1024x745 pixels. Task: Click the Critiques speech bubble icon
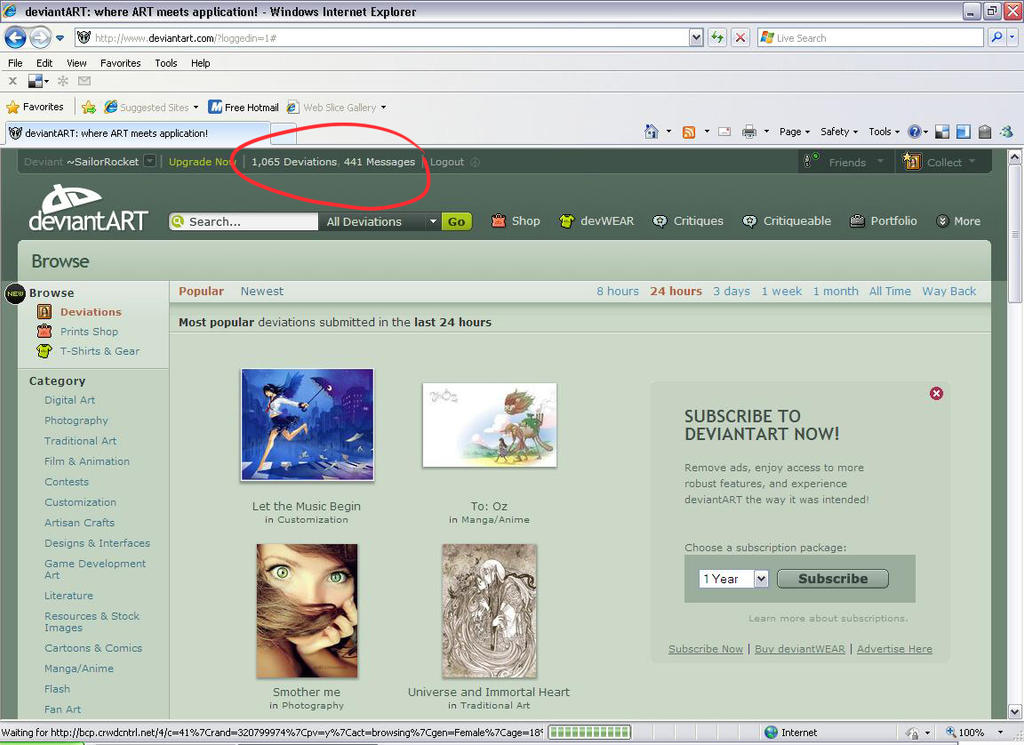click(x=660, y=221)
